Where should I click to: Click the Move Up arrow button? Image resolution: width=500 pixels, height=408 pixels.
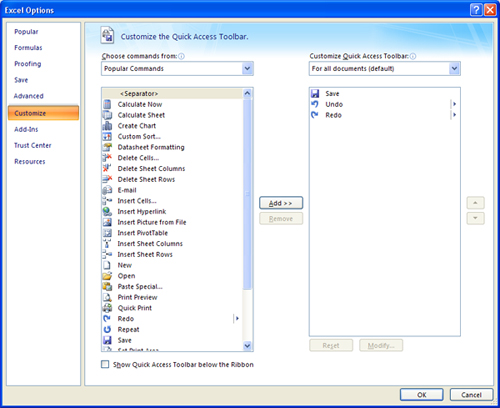(x=475, y=203)
